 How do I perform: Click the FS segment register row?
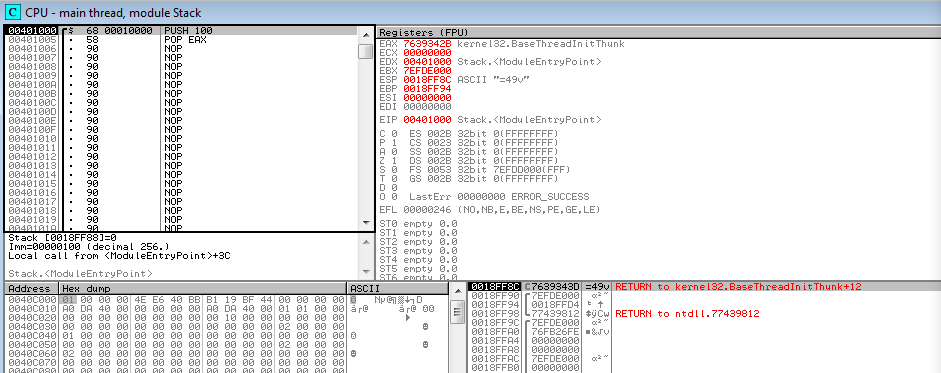pyautogui.click(x=490, y=169)
